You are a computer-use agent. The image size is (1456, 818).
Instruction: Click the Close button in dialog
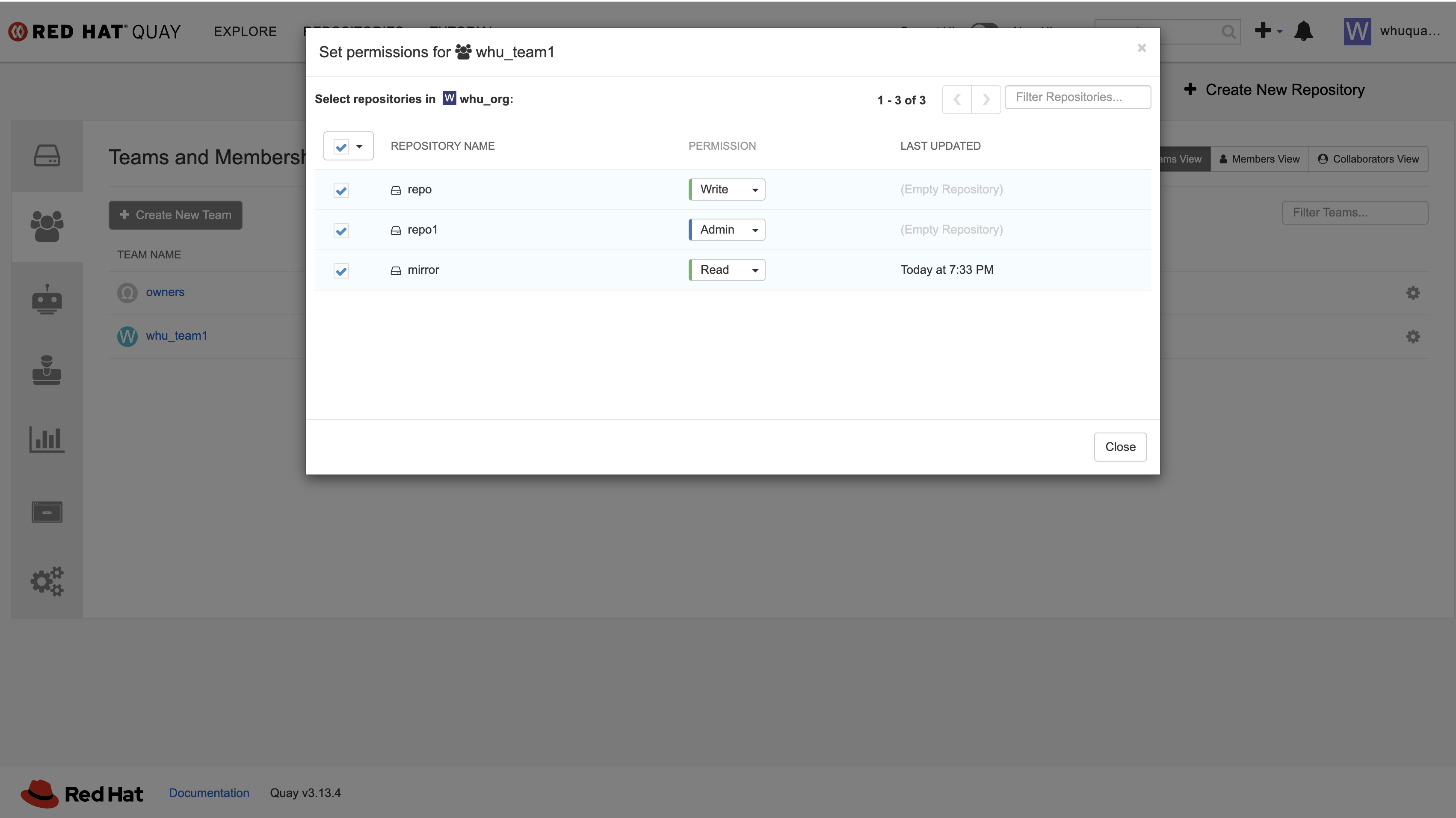(1120, 447)
